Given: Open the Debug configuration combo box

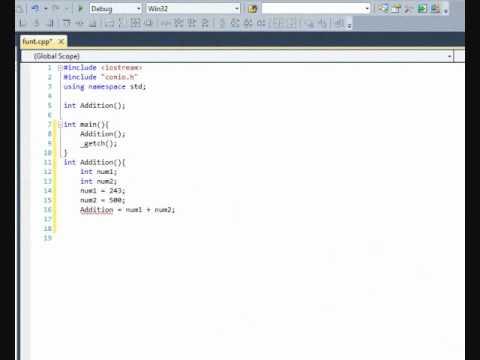Looking at the screenshot, I should 116,8.
